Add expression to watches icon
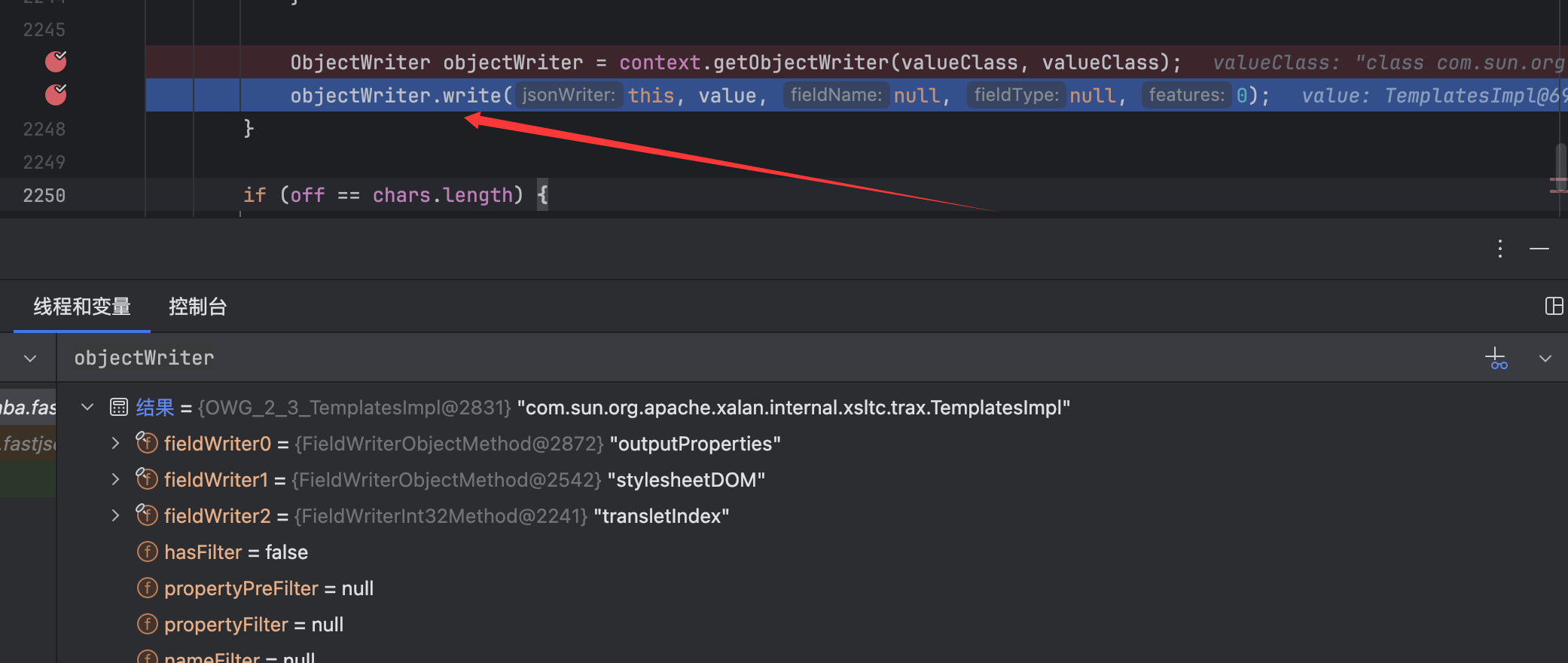Image resolution: width=1568 pixels, height=663 pixels. pyautogui.click(x=1496, y=359)
